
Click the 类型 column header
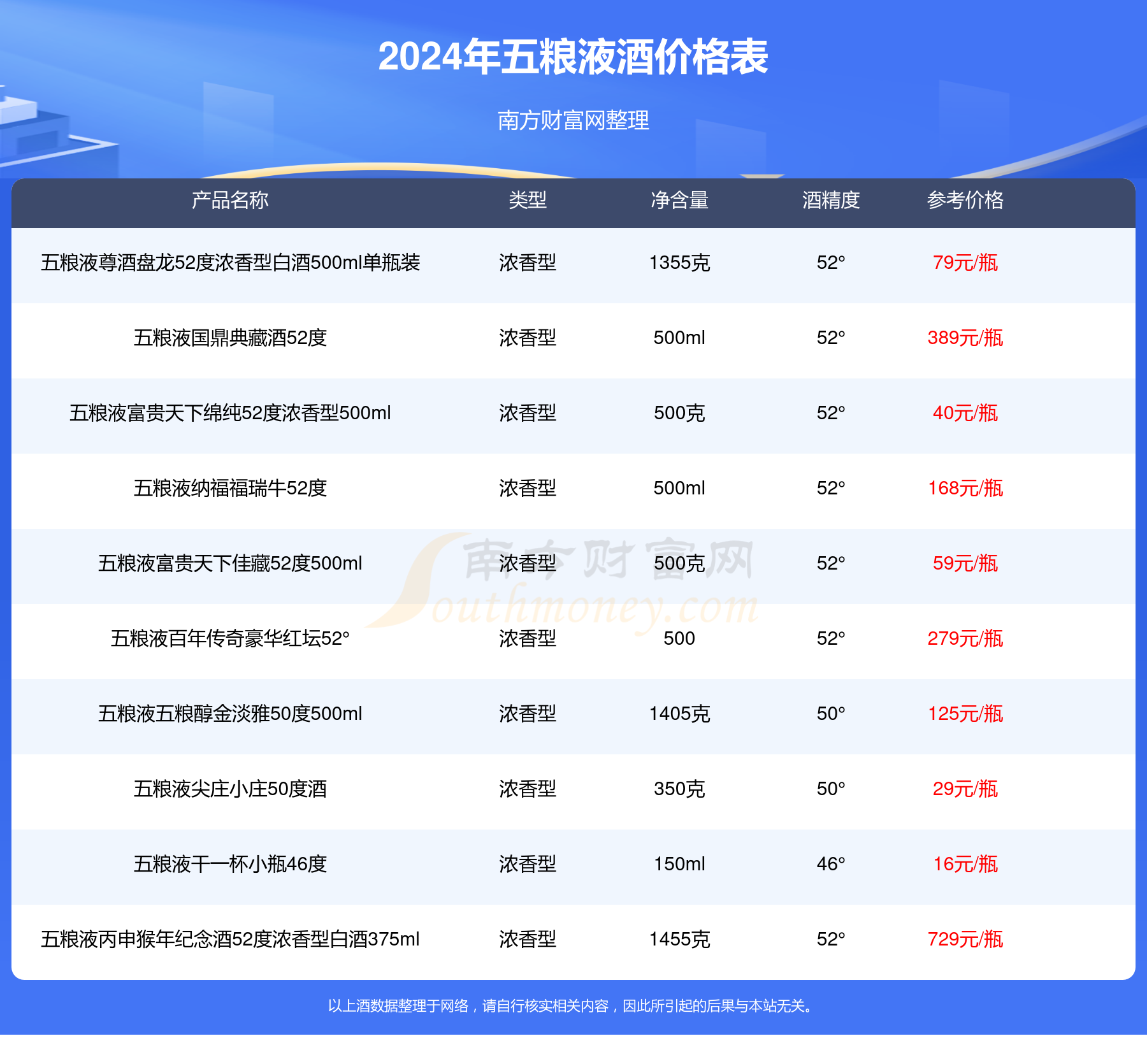pyautogui.click(x=528, y=200)
